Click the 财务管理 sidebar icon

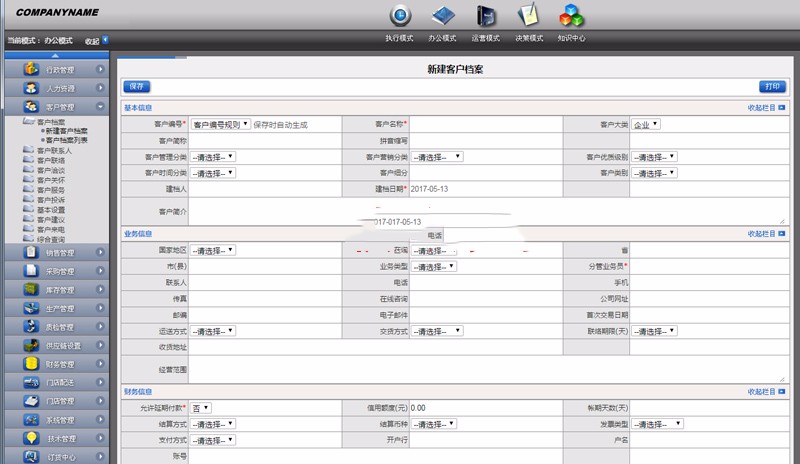tap(31, 364)
